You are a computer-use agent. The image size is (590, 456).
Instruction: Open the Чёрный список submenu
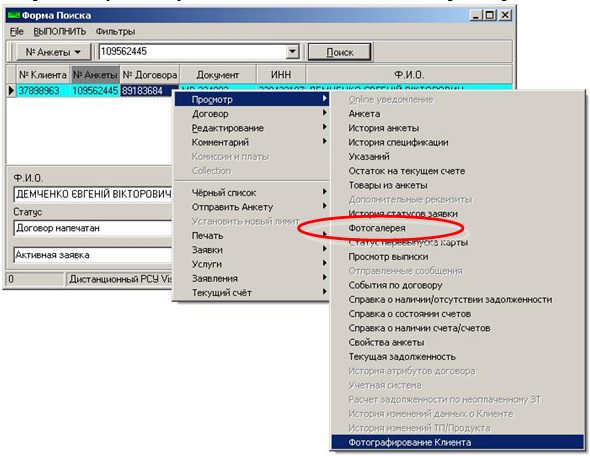point(252,193)
